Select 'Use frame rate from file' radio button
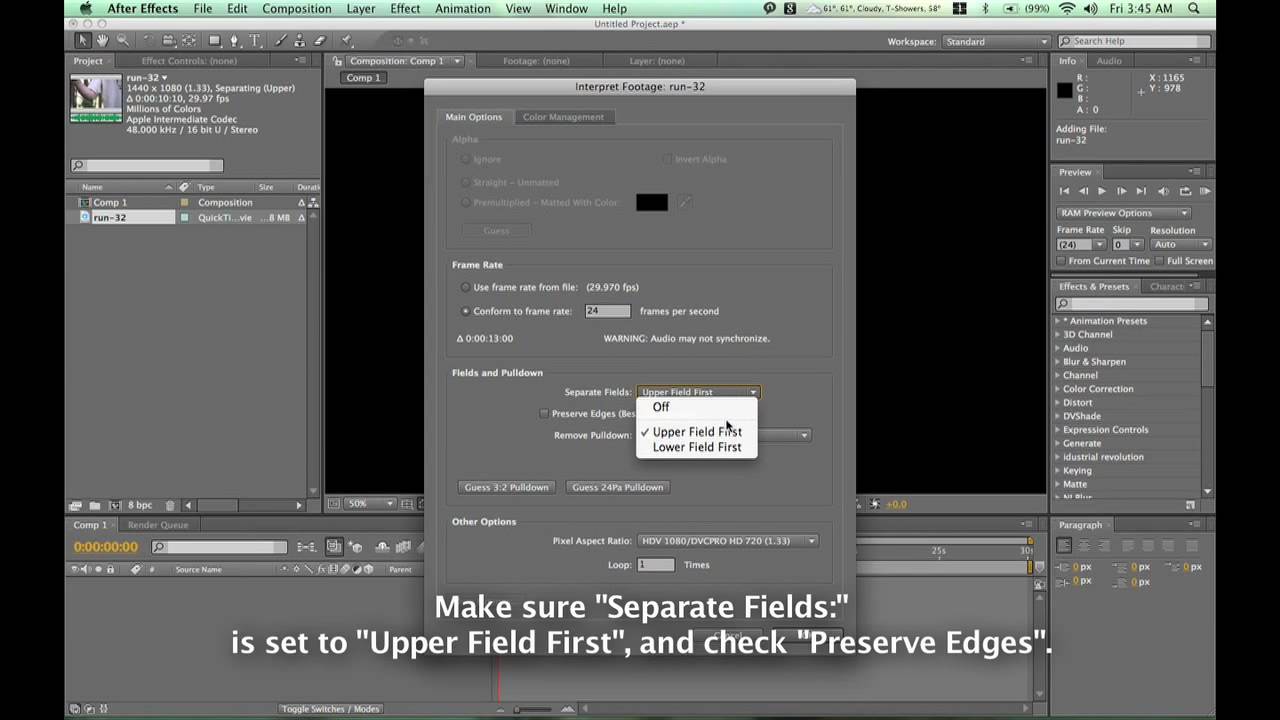1280x720 pixels. click(465, 287)
